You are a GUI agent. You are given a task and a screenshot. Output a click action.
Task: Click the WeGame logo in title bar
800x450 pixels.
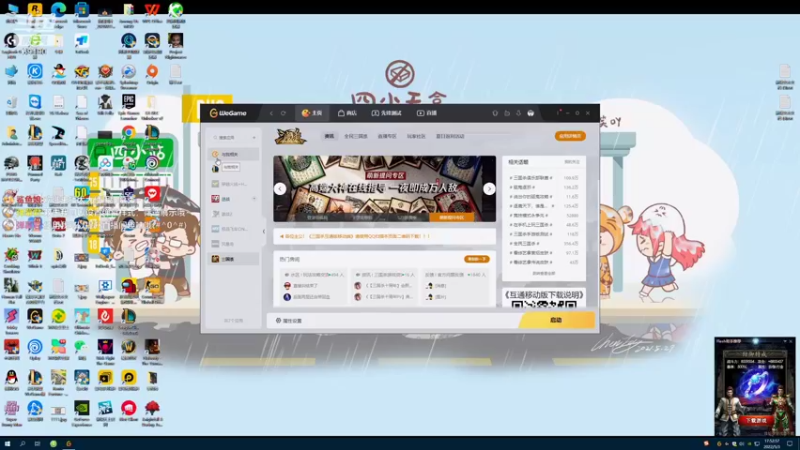click(228, 113)
